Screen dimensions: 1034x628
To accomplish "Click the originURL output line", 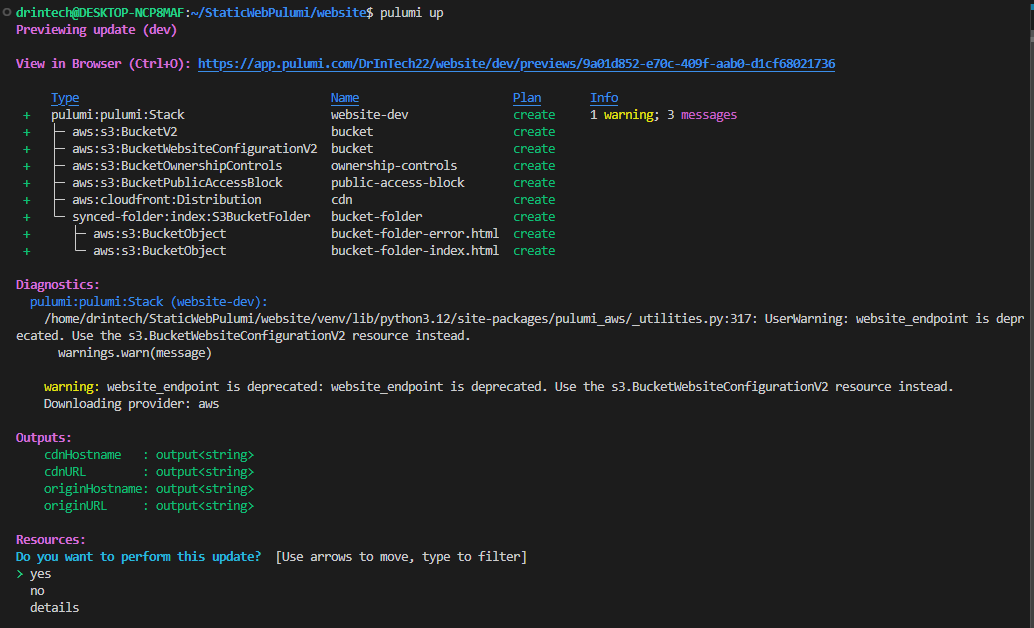I will pos(149,506).
